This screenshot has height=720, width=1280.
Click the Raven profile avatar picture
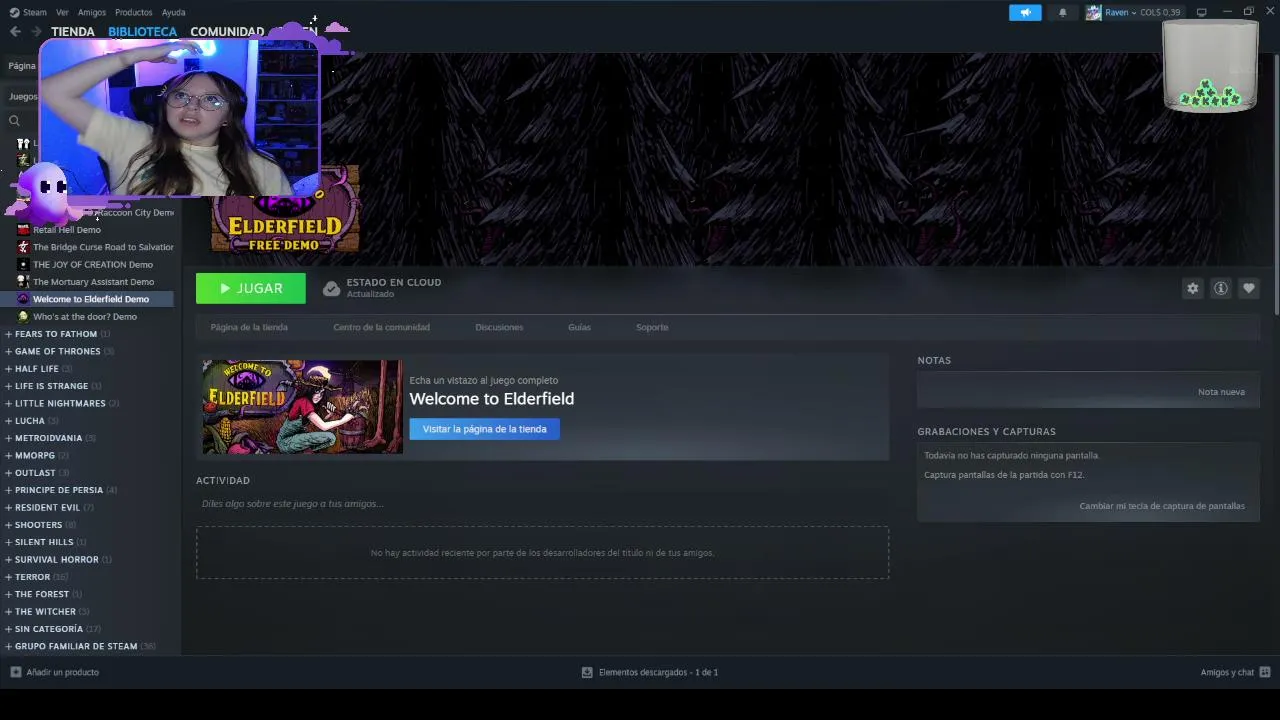point(1093,12)
